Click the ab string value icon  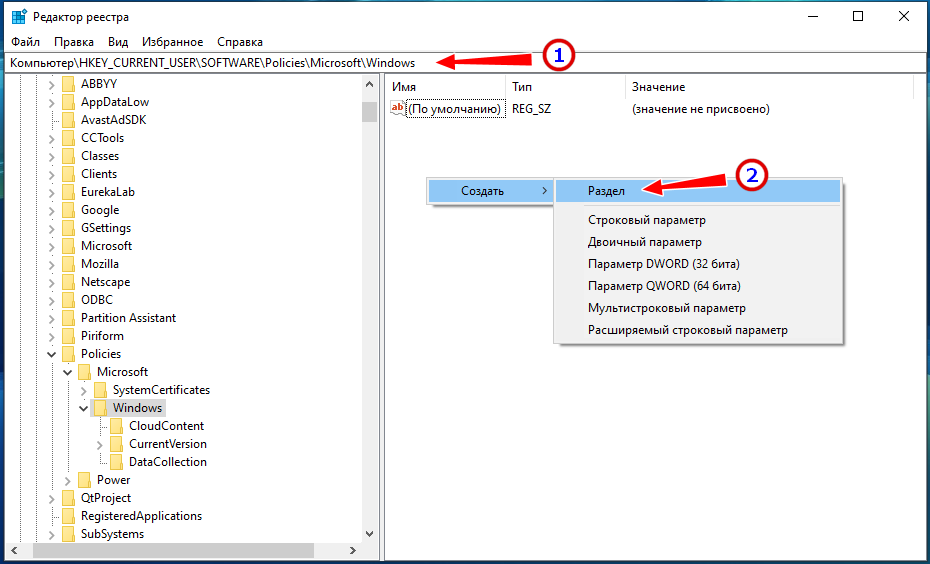(x=397, y=109)
